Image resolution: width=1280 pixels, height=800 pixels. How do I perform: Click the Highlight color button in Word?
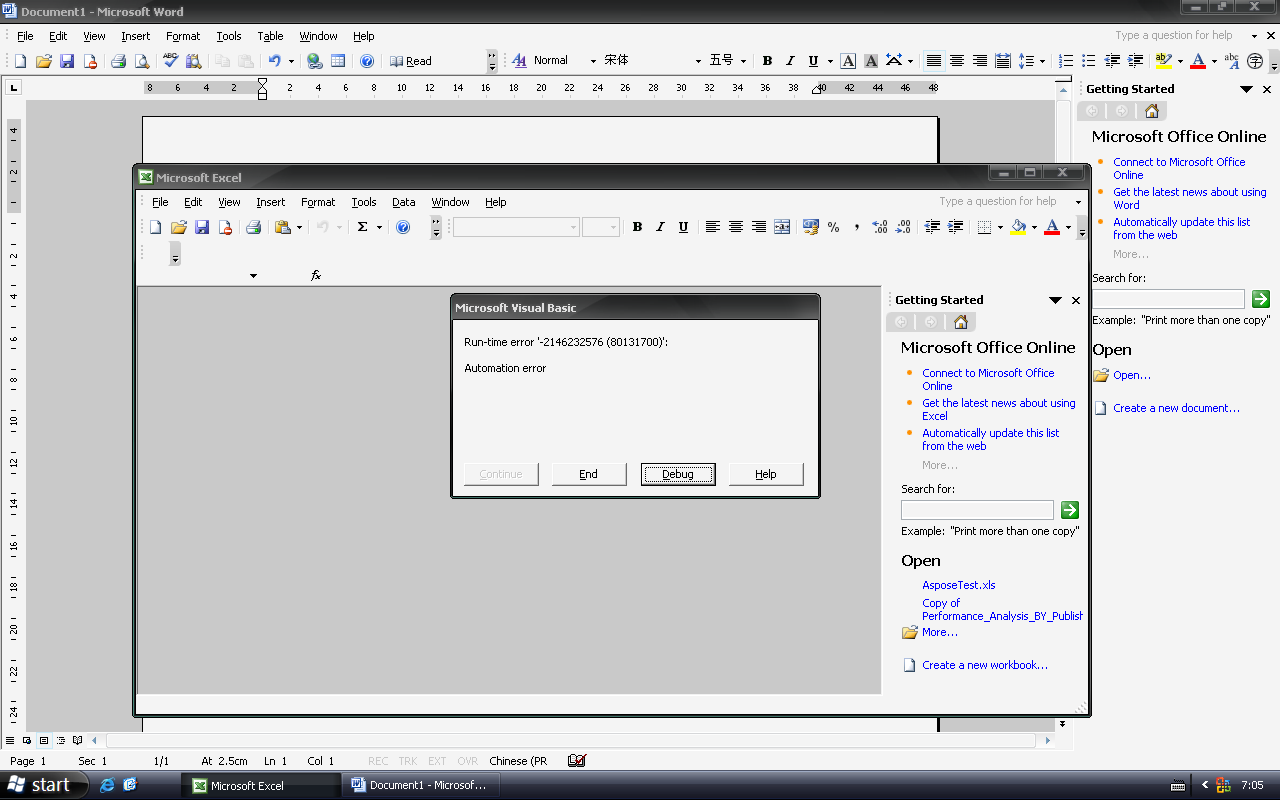click(1162, 61)
